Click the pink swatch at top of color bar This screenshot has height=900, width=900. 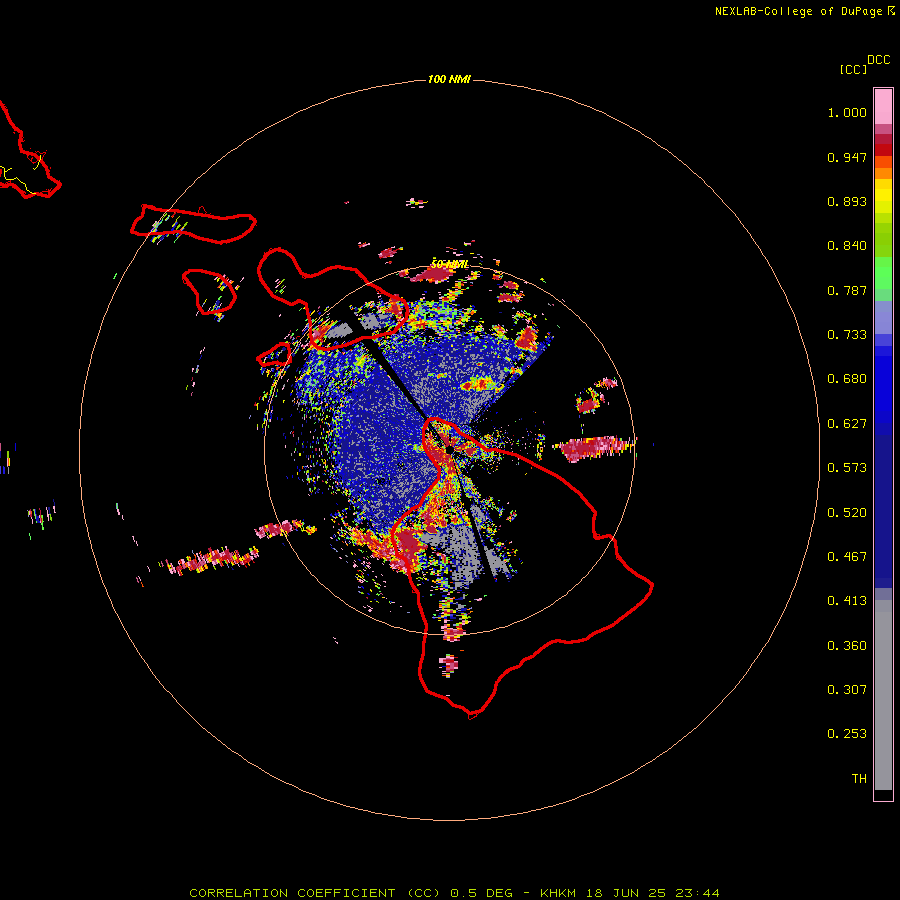[x=883, y=107]
